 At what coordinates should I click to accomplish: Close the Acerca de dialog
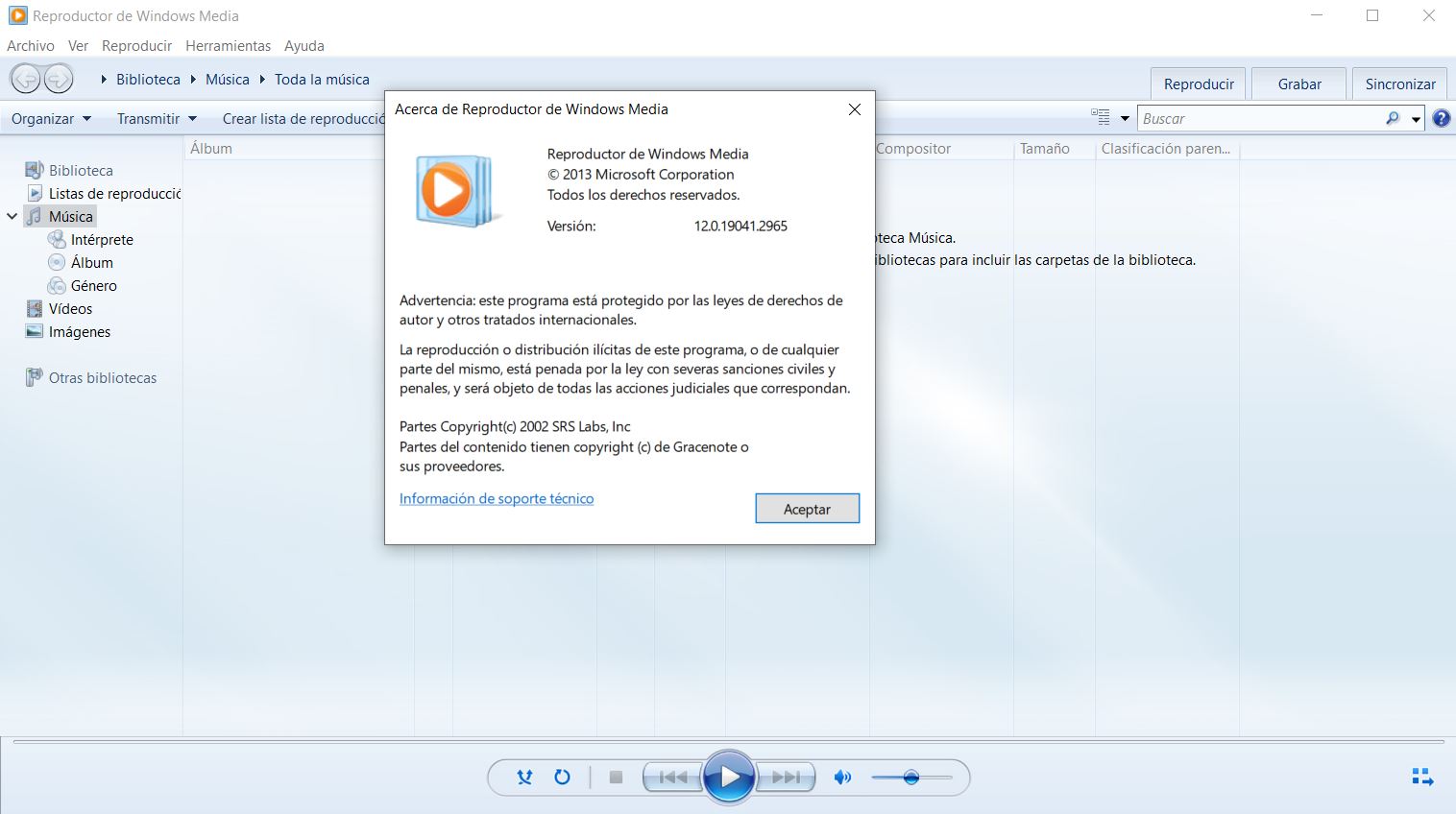(x=854, y=109)
